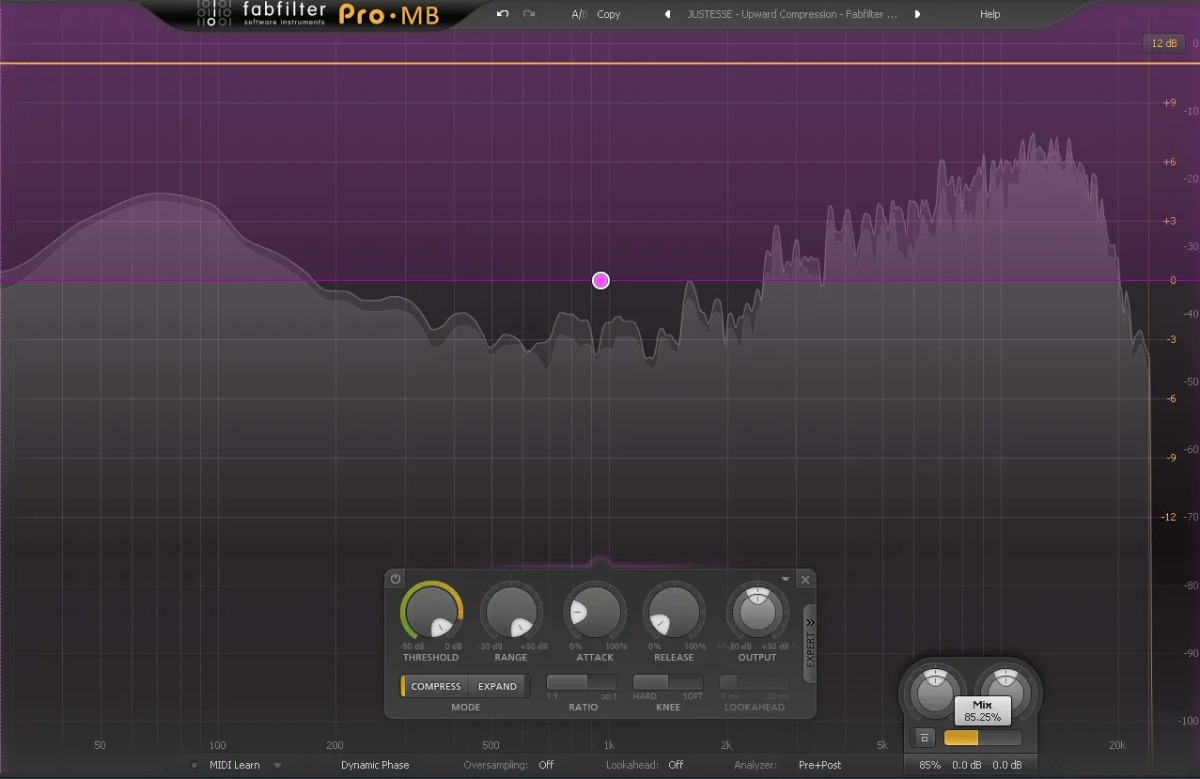Click the RATIO slider
This screenshot has width=1200, height=779.
point(582,683)
